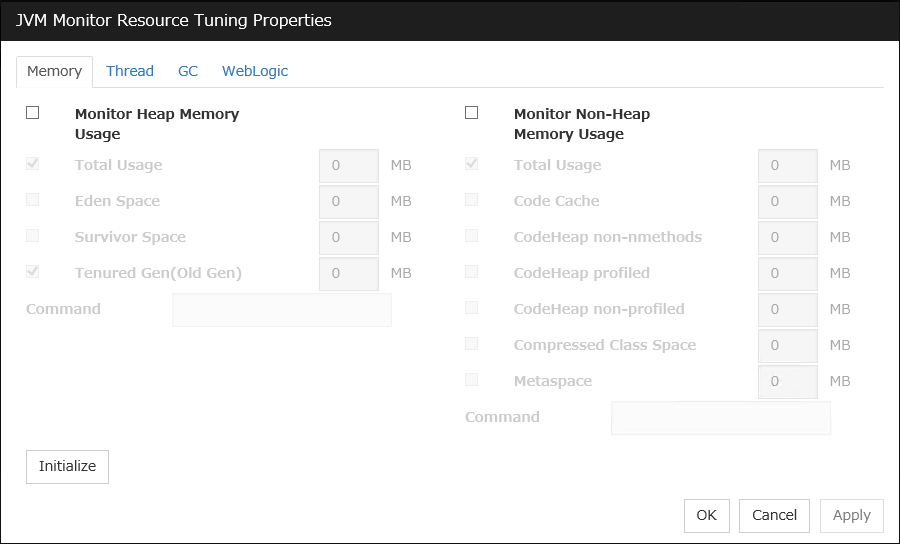The width and height of the screenshot is (900, 544).
Task: Open the GC tab
Action: (188, 71)
